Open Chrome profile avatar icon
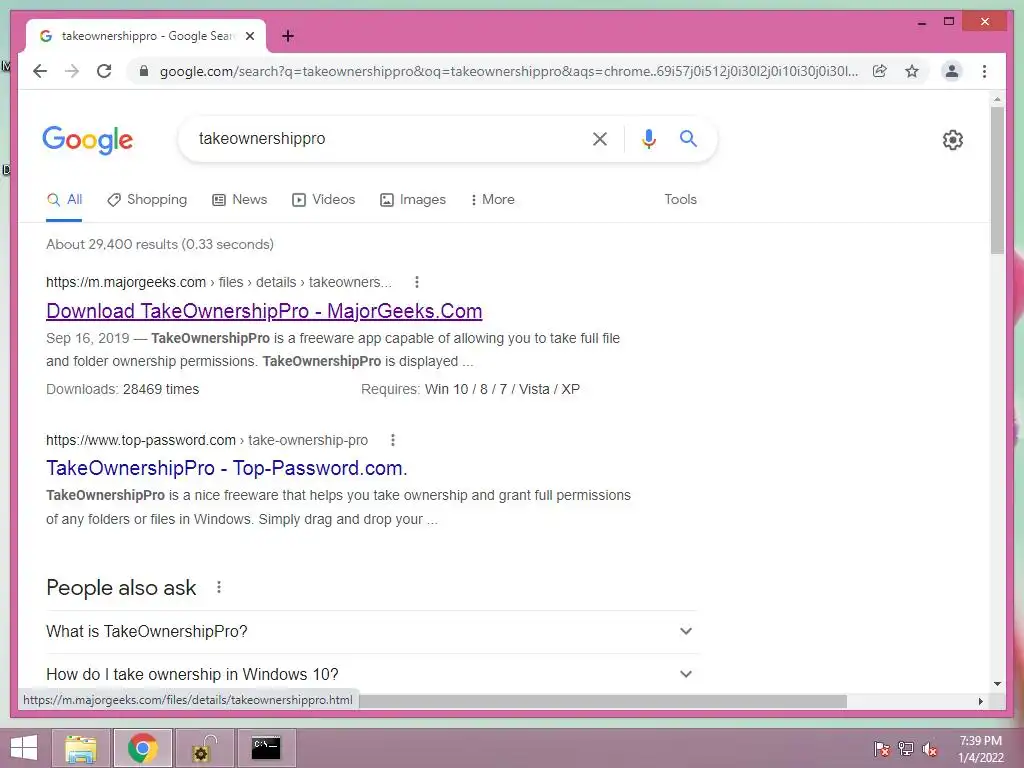The height and width of the screenshot is (768, 1024). [952, 71]
